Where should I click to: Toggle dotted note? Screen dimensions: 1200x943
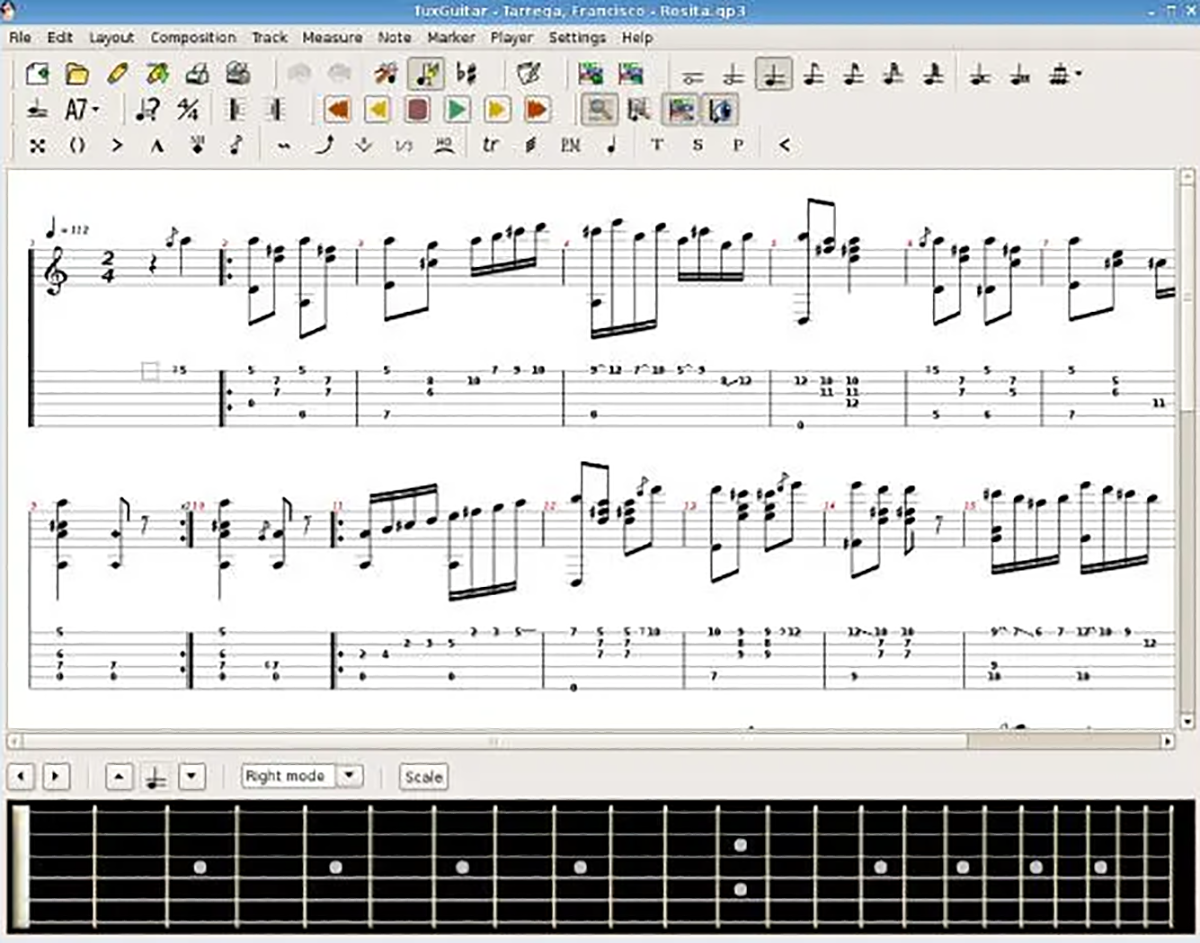point(980,74)
